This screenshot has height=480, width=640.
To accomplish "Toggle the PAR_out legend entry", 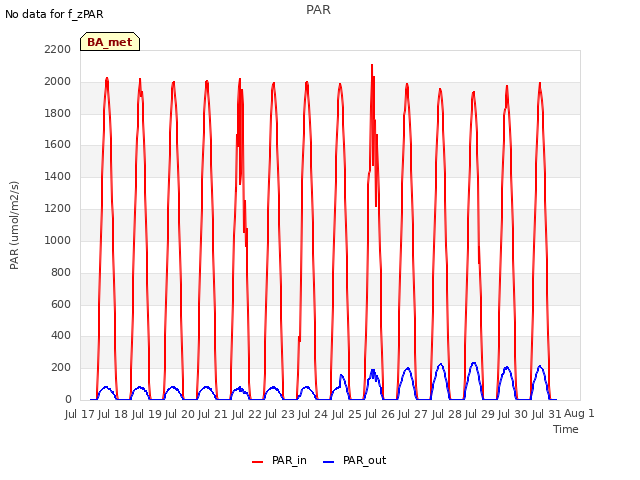I will click(x=354, y=460).
